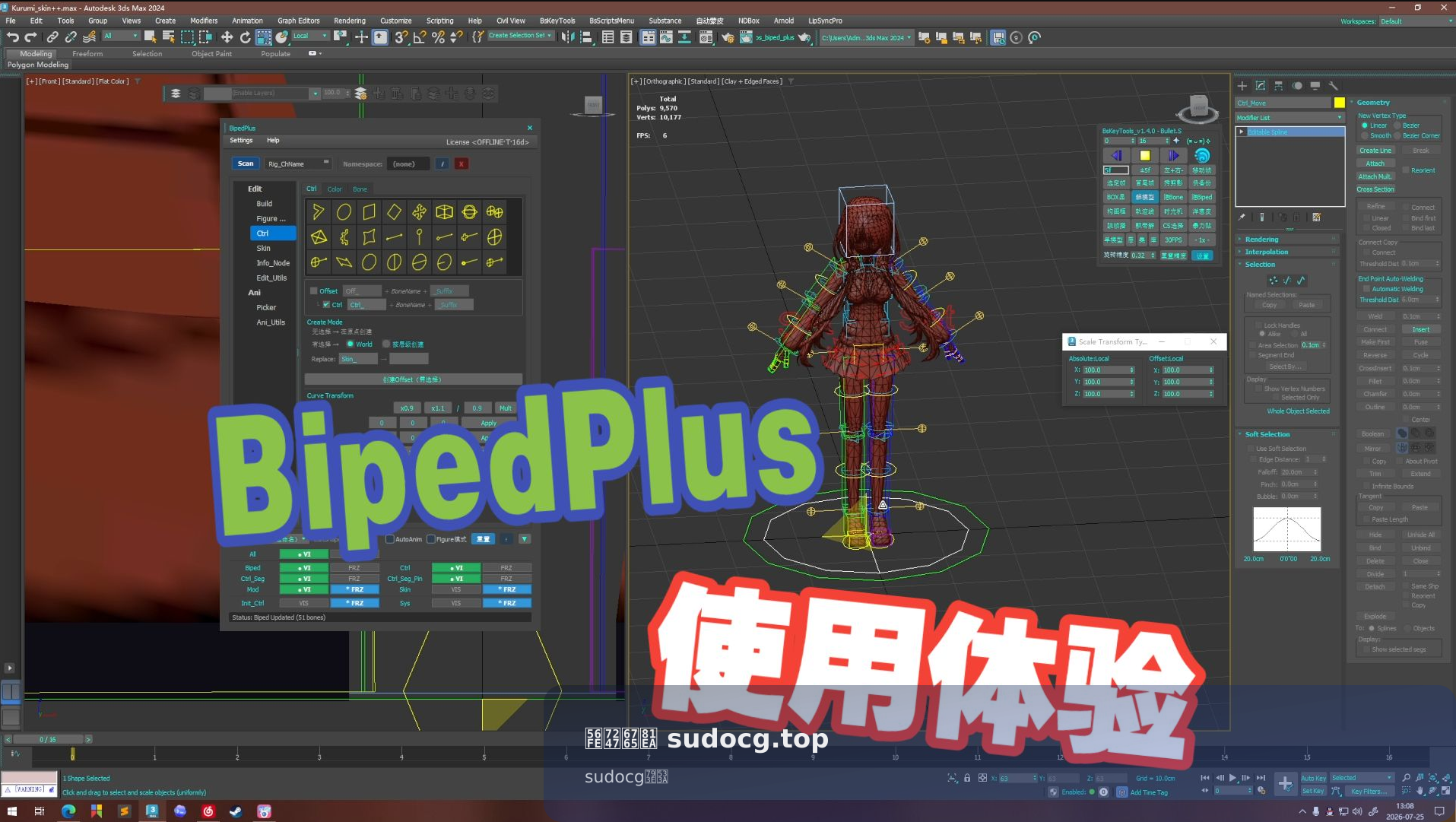
Task: Open the Graph Editors menu
Action: click(x=298, y=21)
